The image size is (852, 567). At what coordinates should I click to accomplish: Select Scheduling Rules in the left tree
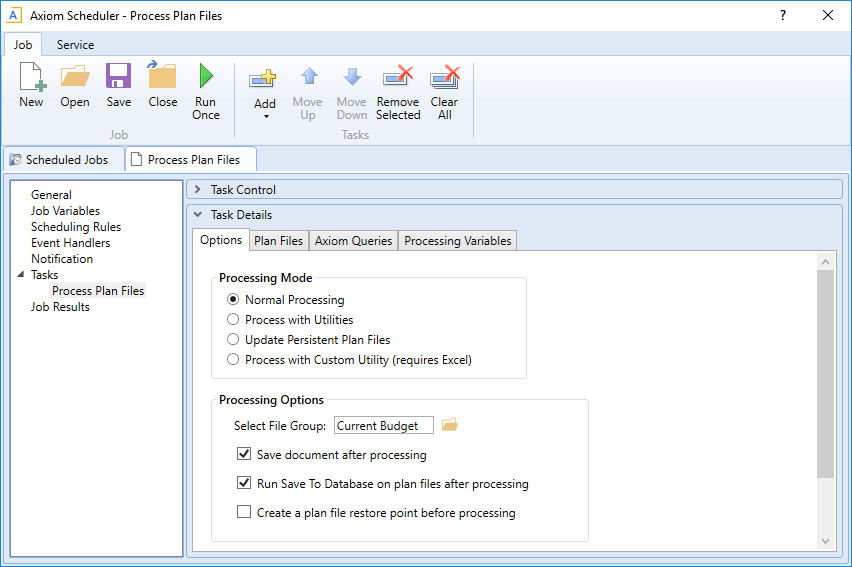[x=76, y=227]
